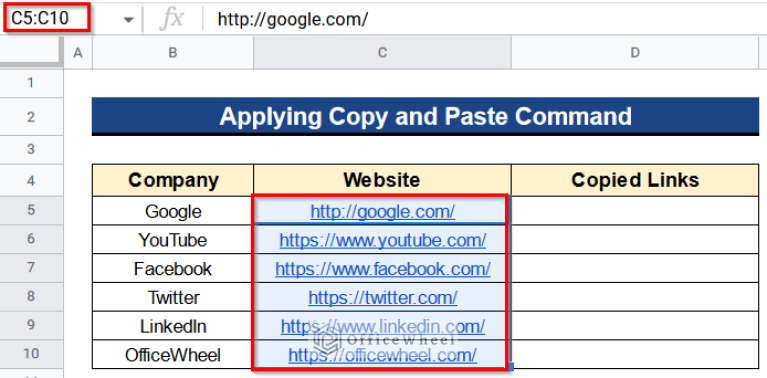
Task: Select row 6 header
Action: point(31,239)
